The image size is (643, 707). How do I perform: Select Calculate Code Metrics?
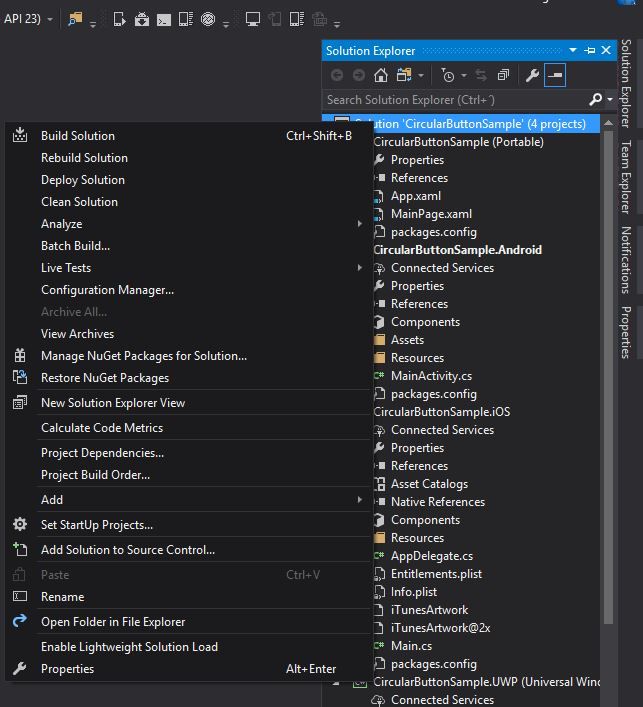[188, 428]
